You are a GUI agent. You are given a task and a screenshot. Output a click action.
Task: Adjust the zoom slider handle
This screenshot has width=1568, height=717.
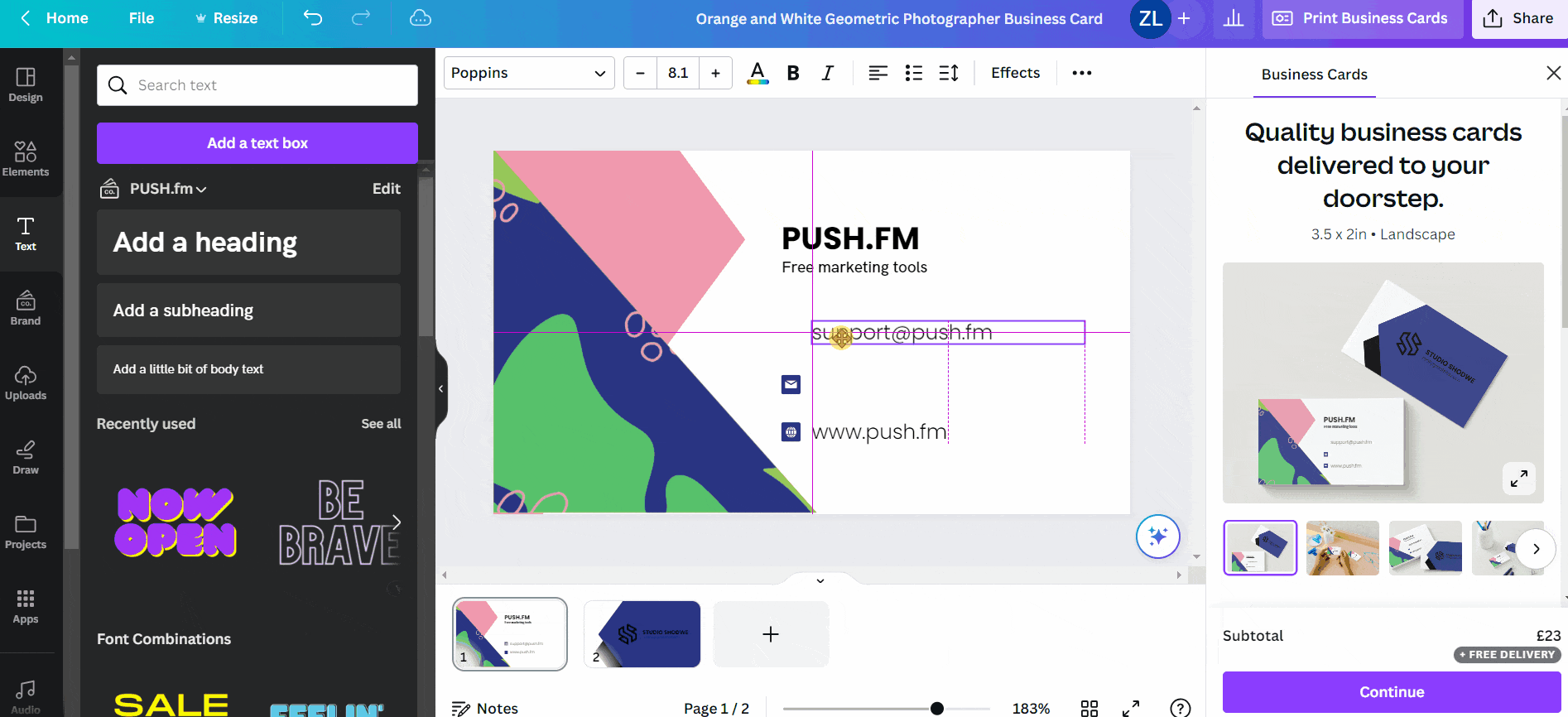point(936,708)
